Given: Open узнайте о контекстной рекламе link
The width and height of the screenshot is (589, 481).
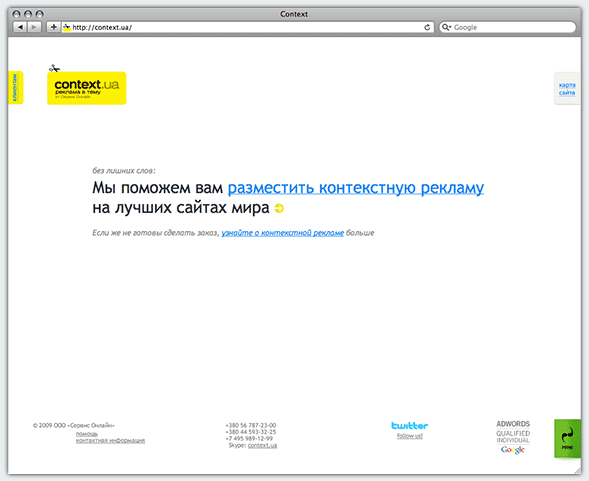Looking at the screenshot, I should (282, 233).
